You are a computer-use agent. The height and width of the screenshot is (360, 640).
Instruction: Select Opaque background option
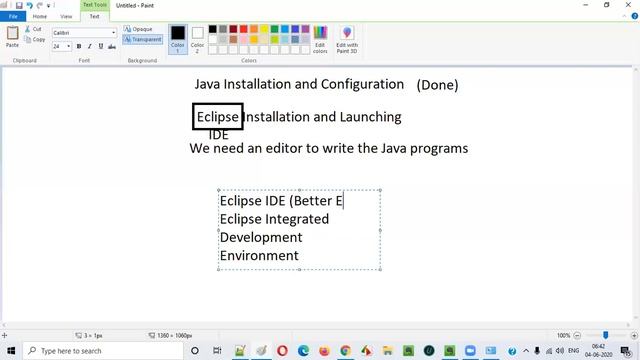[x=138, y=29]
